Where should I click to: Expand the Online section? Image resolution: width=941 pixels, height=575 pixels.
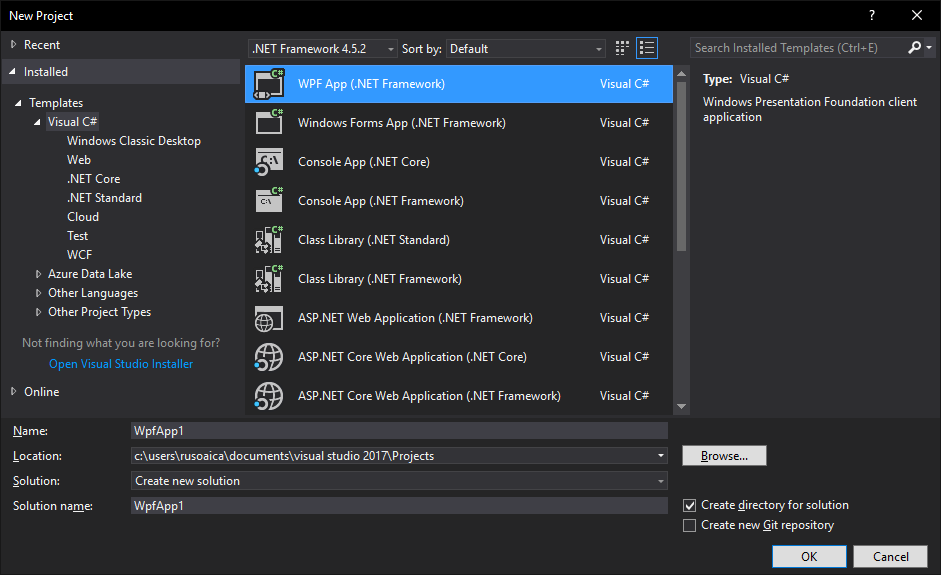(13, 391)
